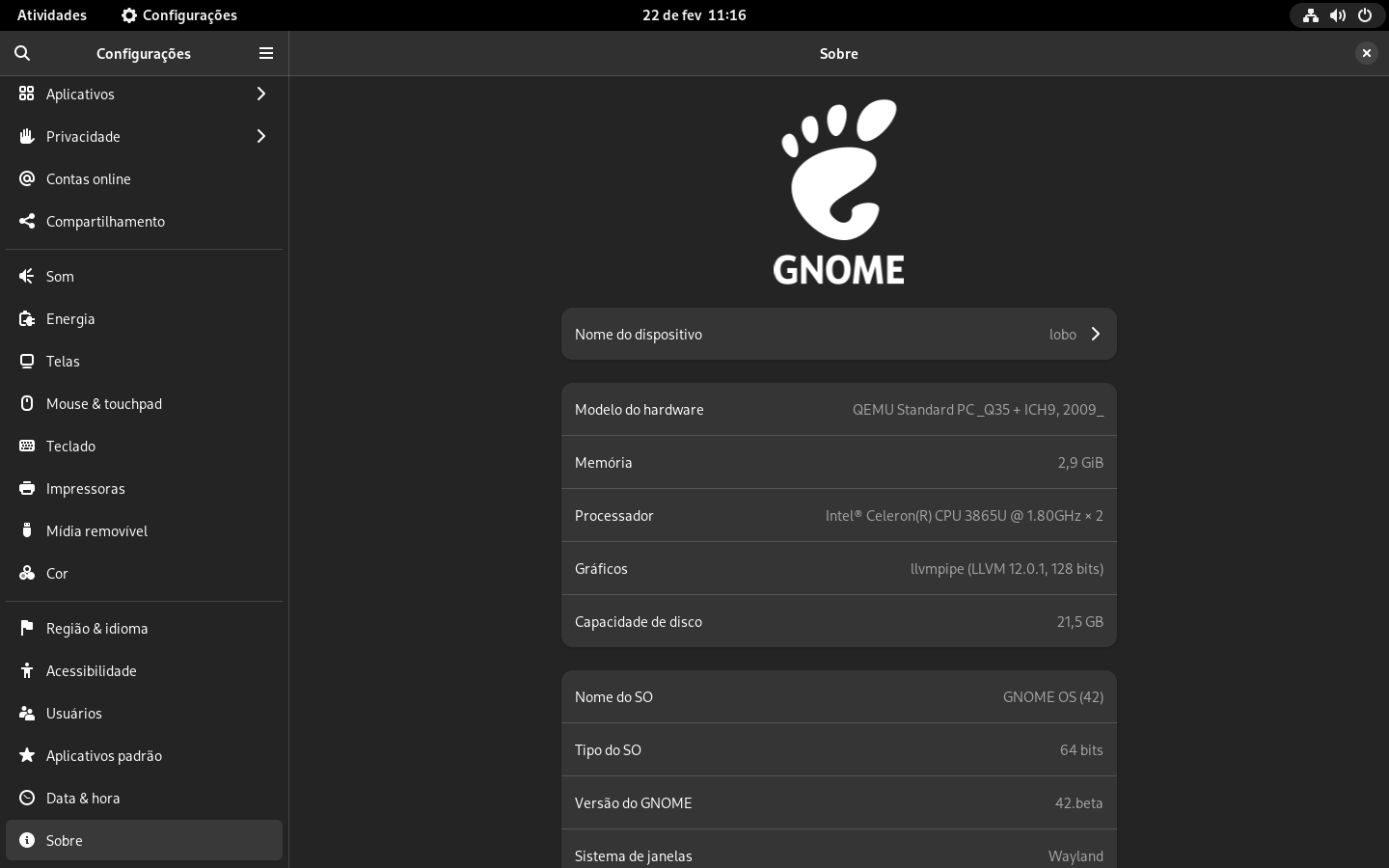Click Modelo do hardware value QEMU Standard PC
Screen dimensions: 1389x868
(978, 410)
